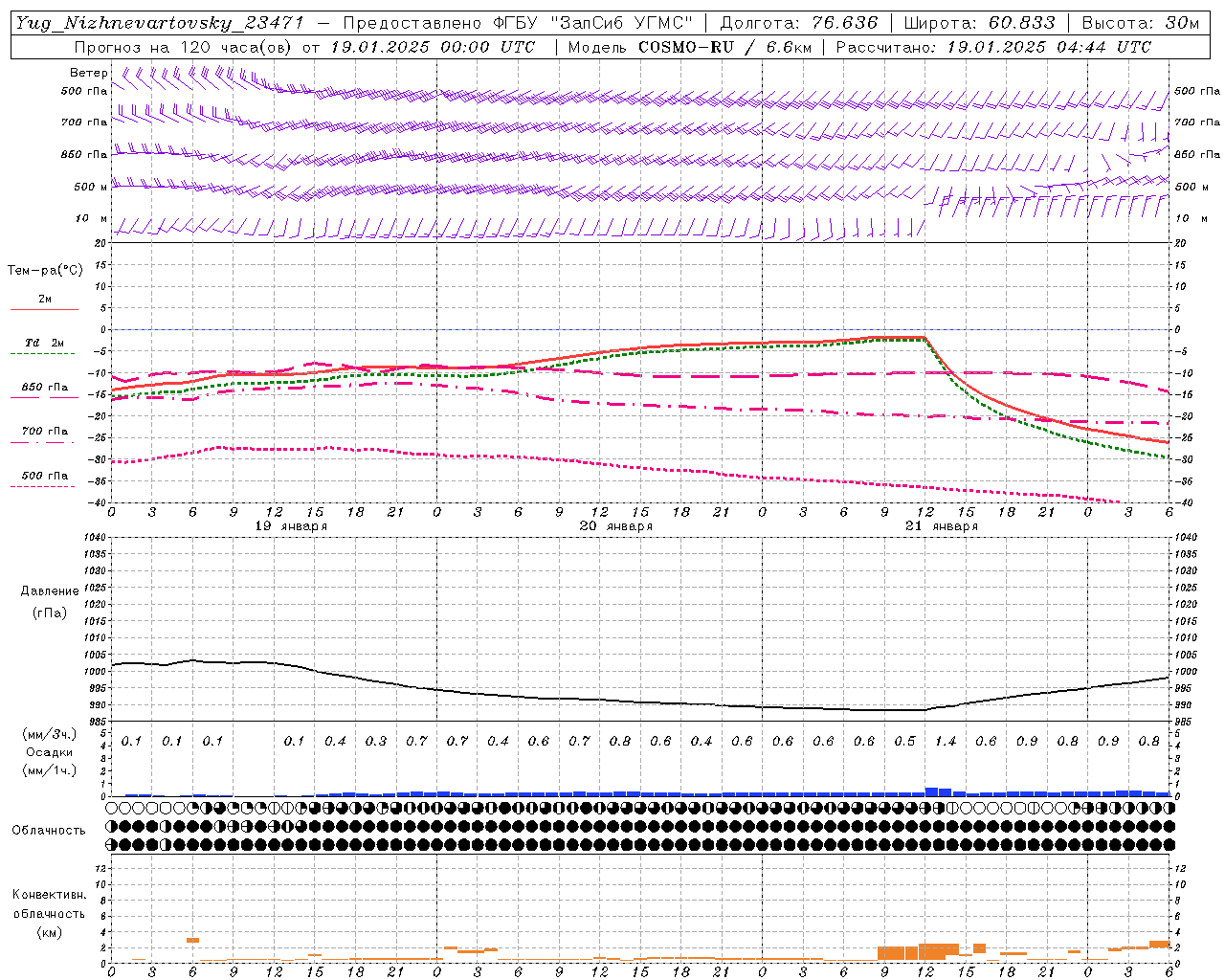The height and width of the screenshot is (980, 1225).
Task: Click the 'Давление' pressure section label
Action: click(x=50, y=591)
